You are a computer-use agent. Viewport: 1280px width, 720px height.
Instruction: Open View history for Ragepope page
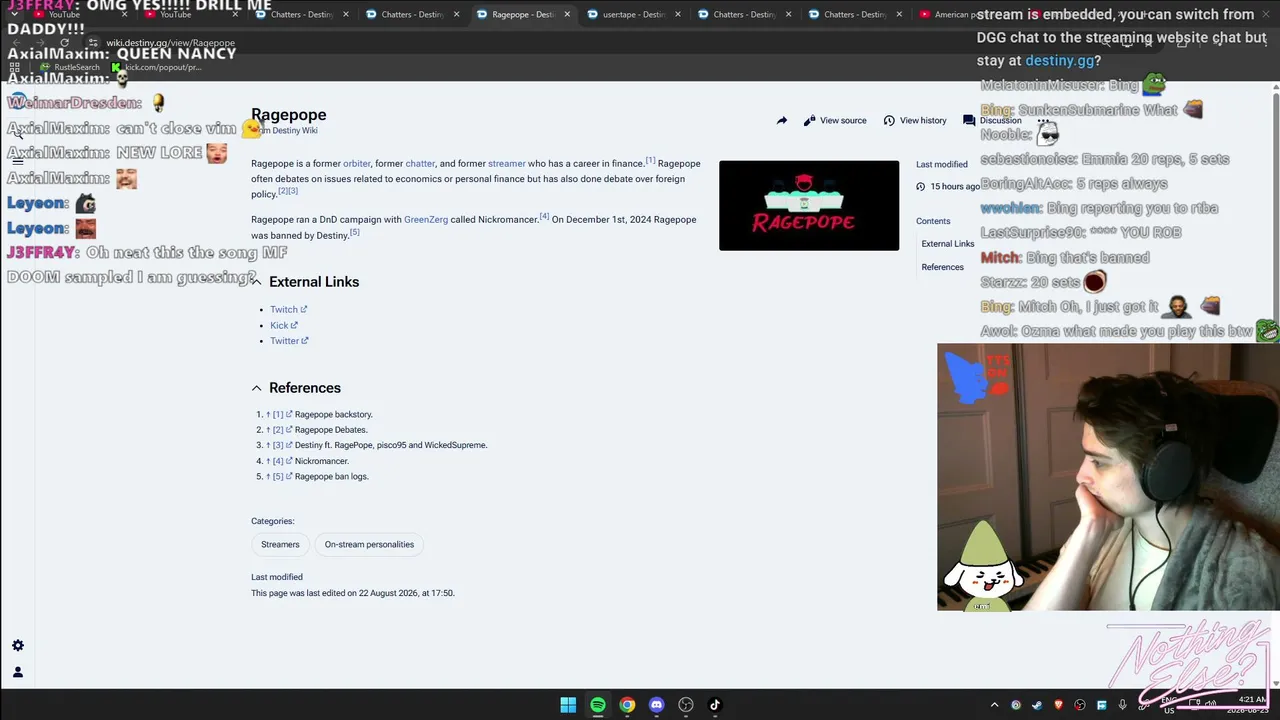point(914,120)
